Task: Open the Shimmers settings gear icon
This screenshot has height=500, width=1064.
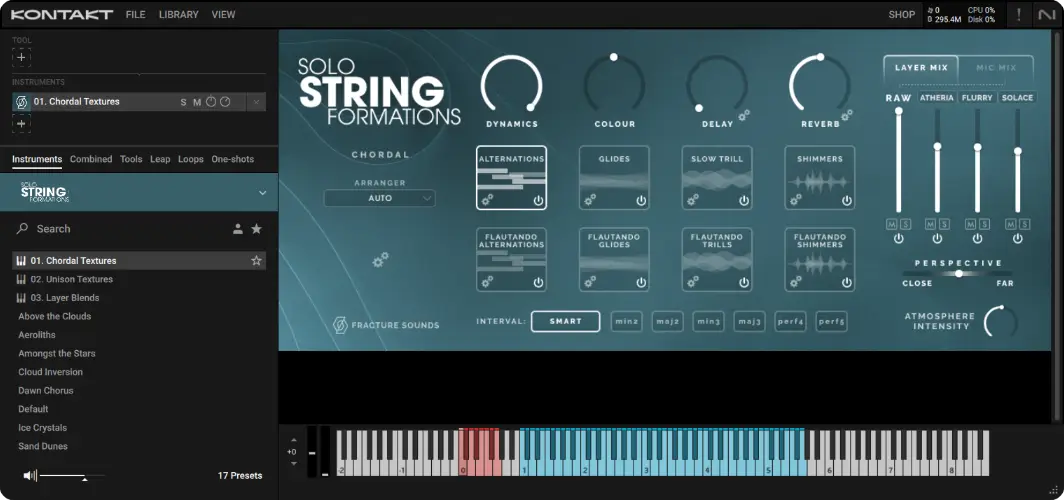Action: (796, 200)
